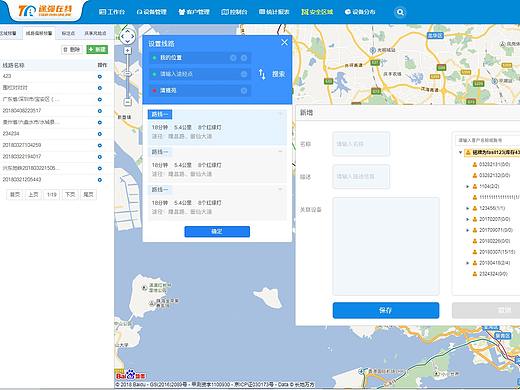Zoom in with map plus button
The width and height of the screenshot is (520, 390).
click(128, 51)
